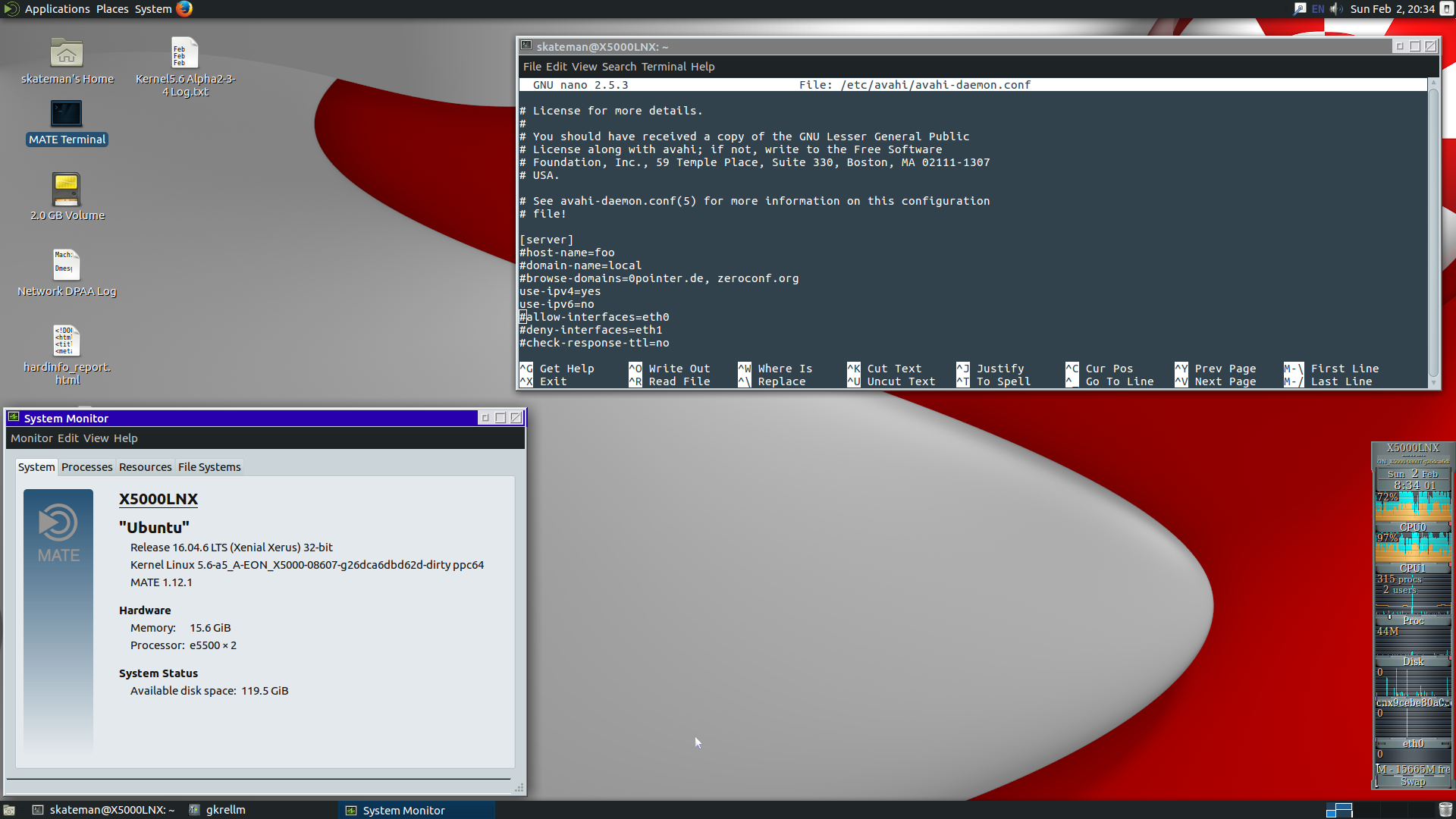Click the System Monitor title bar icon
Screen dimensions: 1456x819
click(14, 418)
